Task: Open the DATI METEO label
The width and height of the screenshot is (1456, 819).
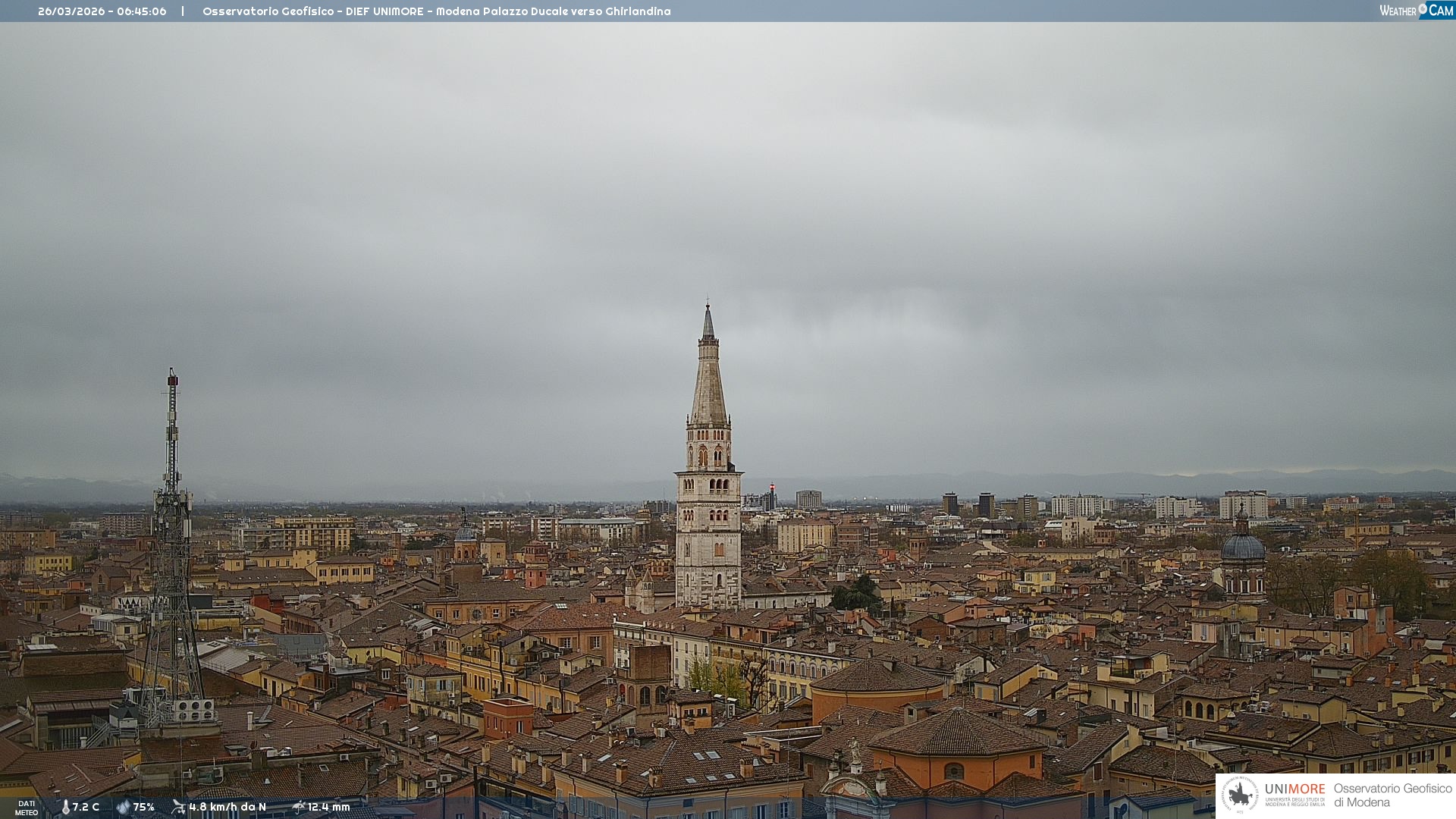Action: tap(27, 808)
